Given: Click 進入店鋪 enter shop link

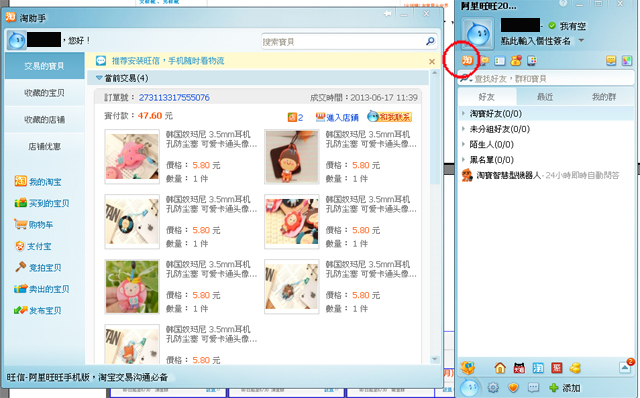Looking at the screenshot, I should (337, 118).
